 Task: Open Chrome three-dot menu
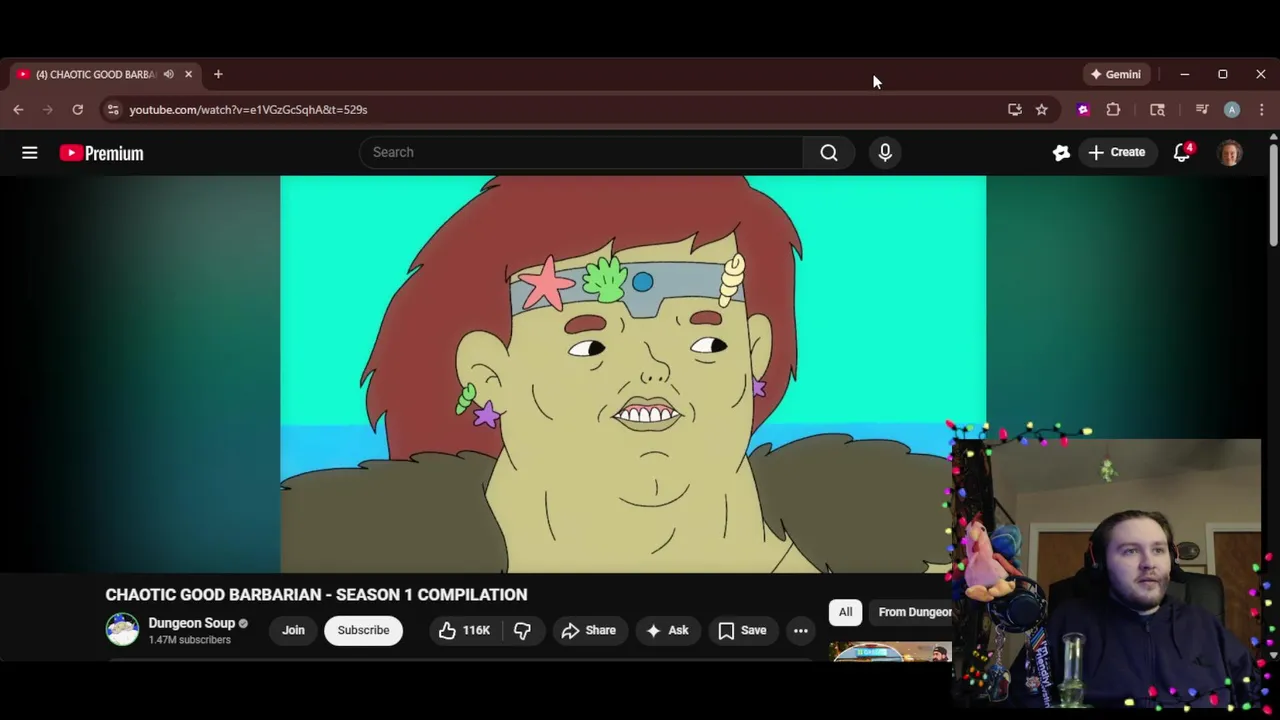[1261, 109]
